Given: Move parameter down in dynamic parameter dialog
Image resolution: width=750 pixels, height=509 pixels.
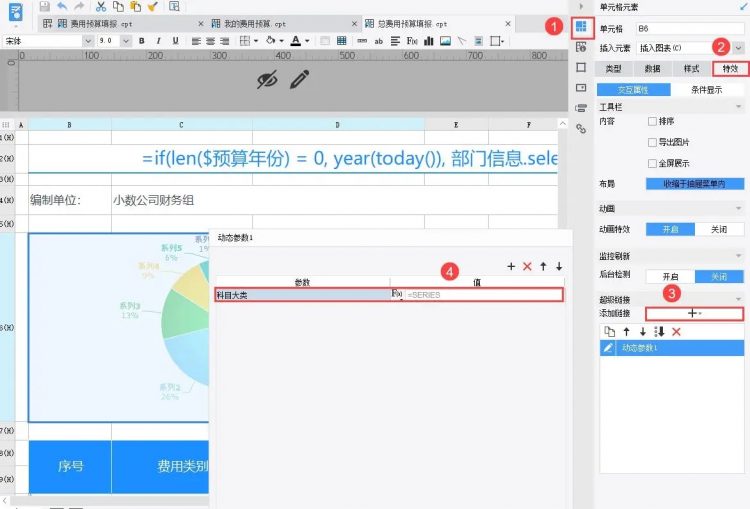Looking at the screenshot, I should click(559, 266).
